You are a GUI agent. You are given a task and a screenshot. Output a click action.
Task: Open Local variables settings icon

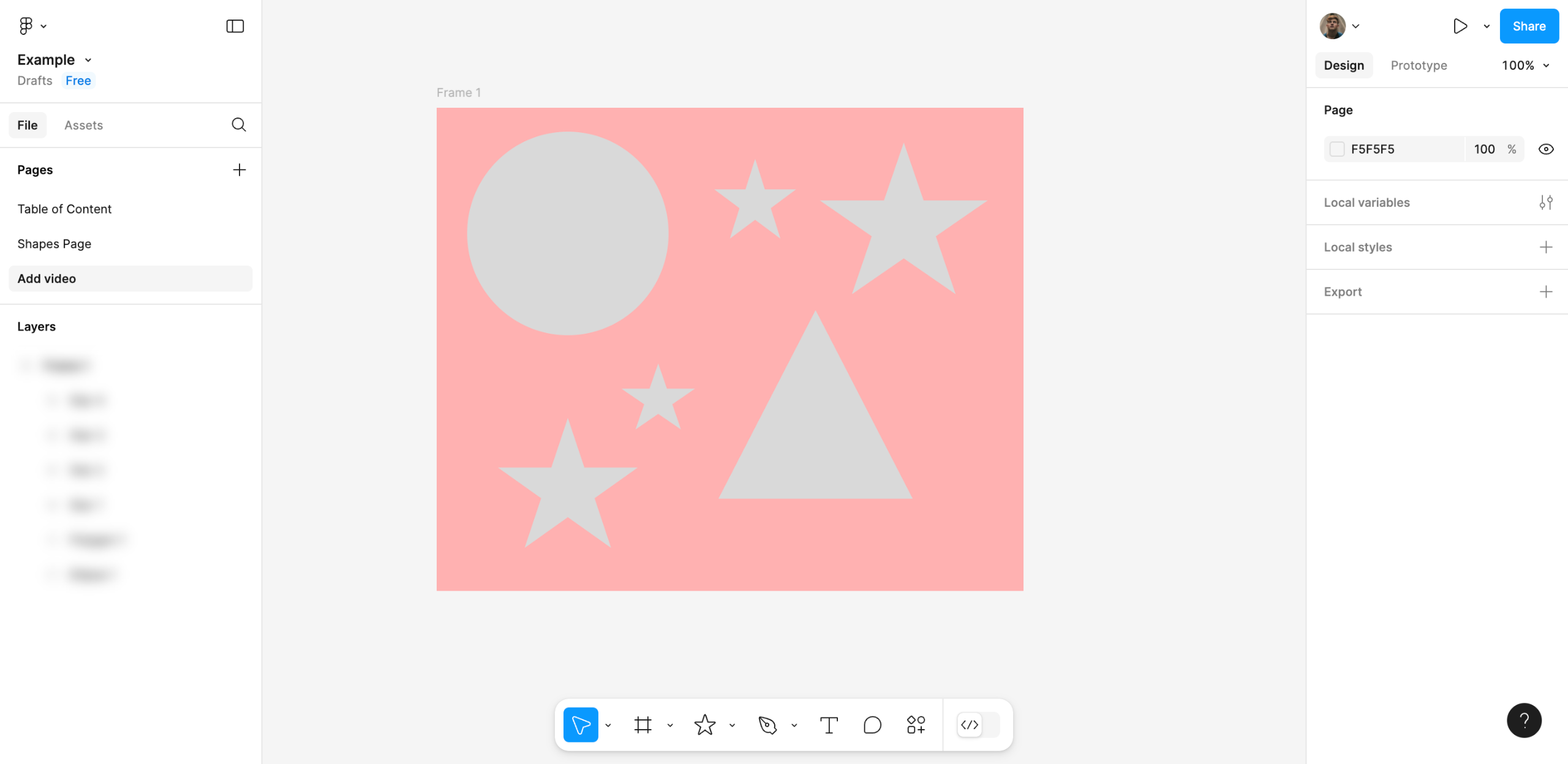[1545, 203]
